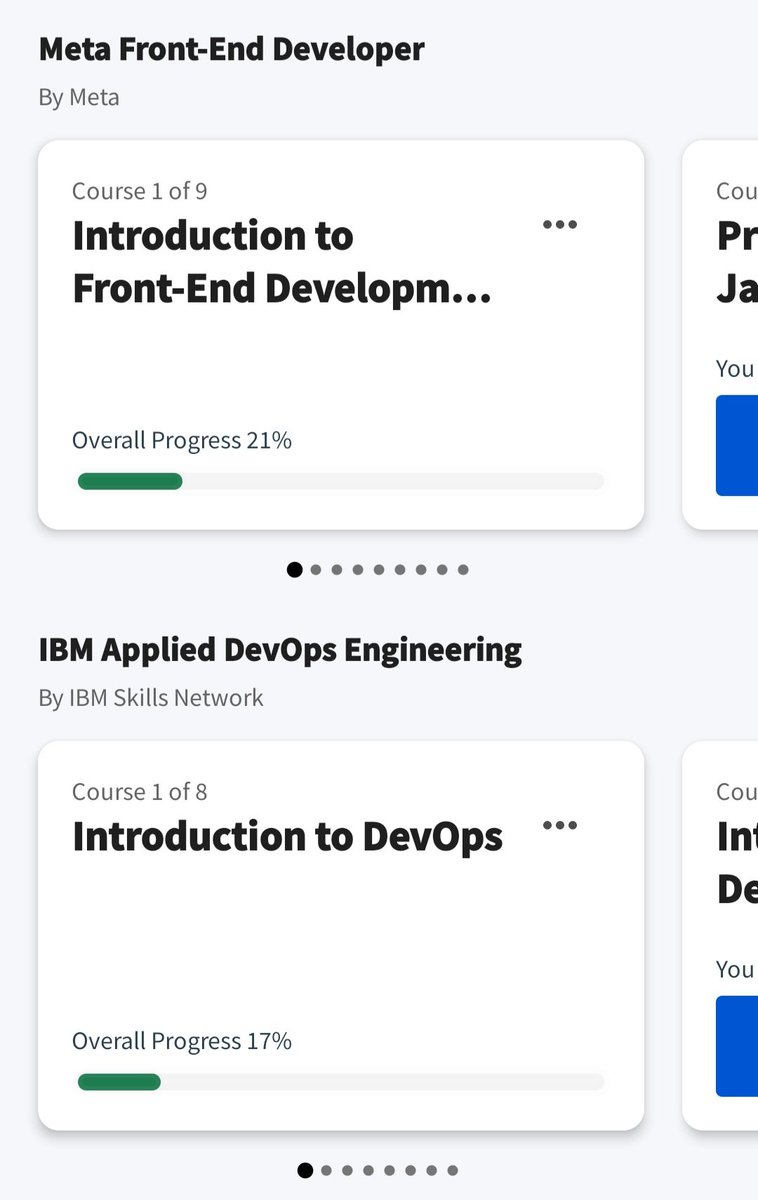758x1200 pixels.
Task: Select last page dot in Meta carousel
Action: (463, 570)
